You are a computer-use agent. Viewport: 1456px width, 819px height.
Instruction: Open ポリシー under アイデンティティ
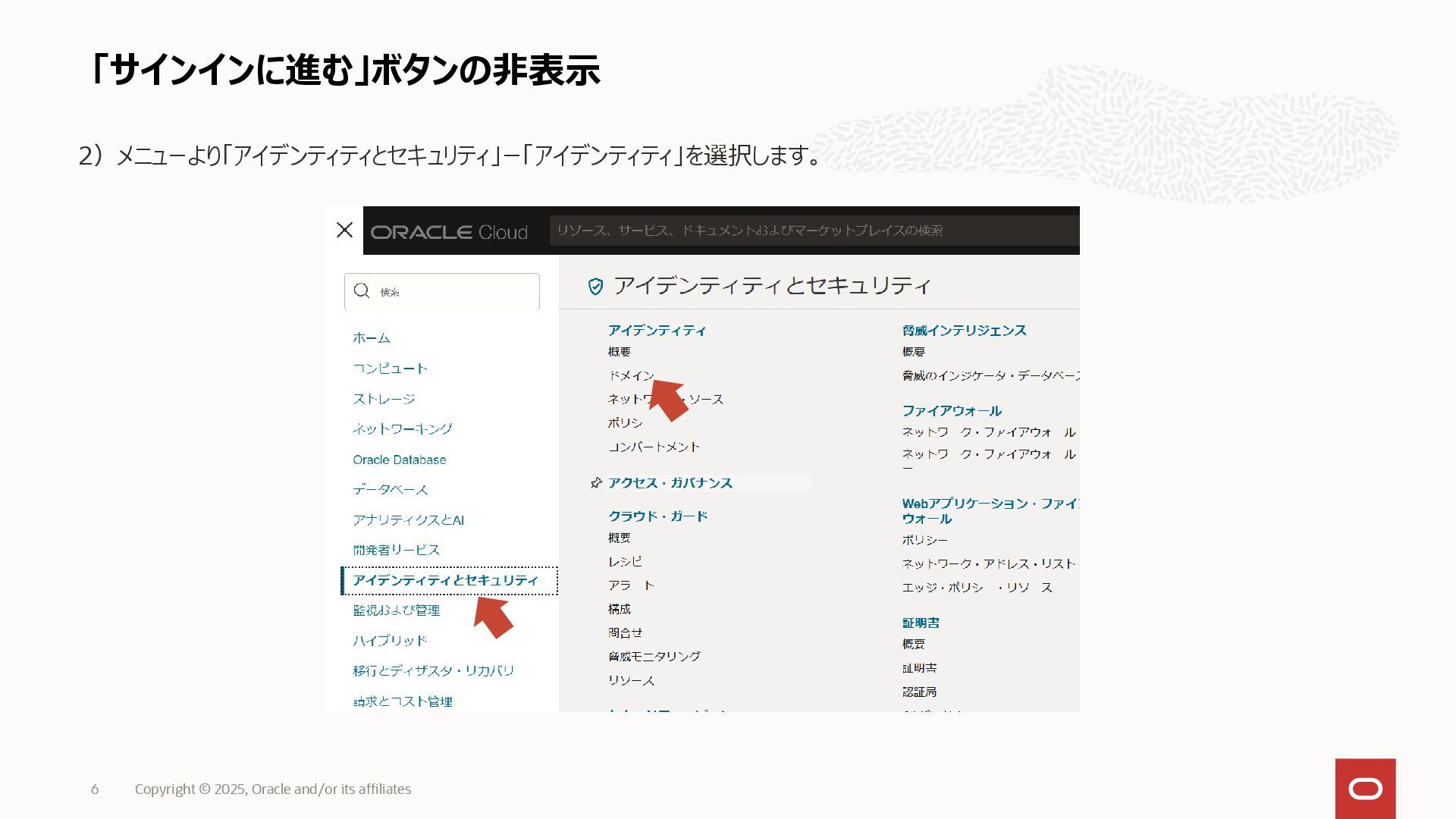click(626, 423)
